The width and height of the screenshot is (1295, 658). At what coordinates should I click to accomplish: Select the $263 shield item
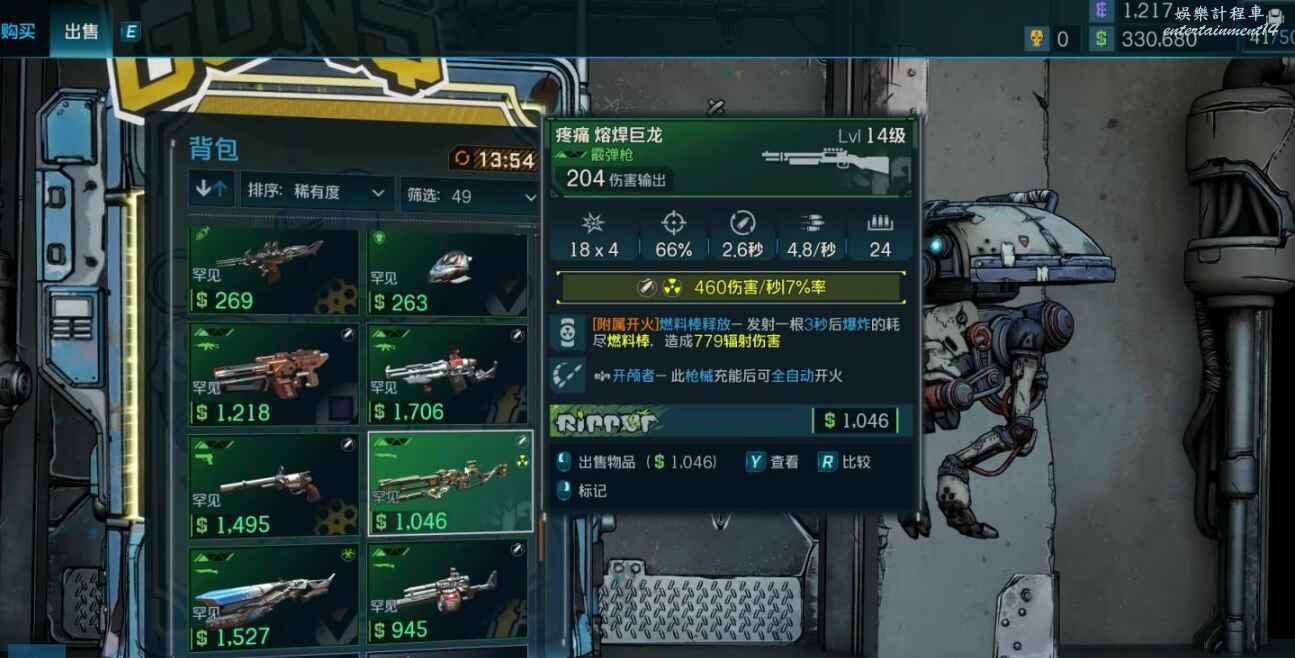pos(447,273)
